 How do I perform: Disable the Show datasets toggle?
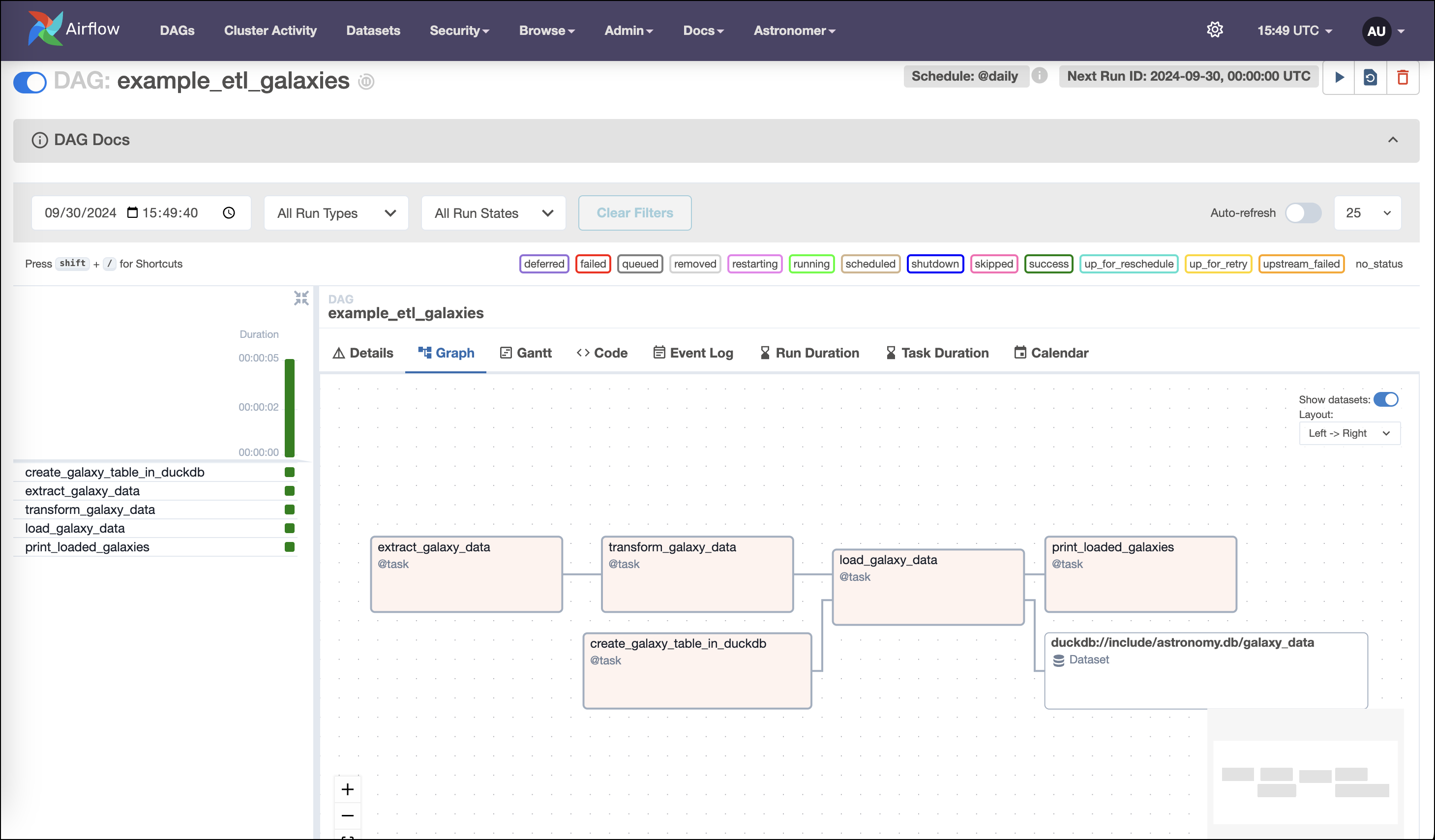1387,399
